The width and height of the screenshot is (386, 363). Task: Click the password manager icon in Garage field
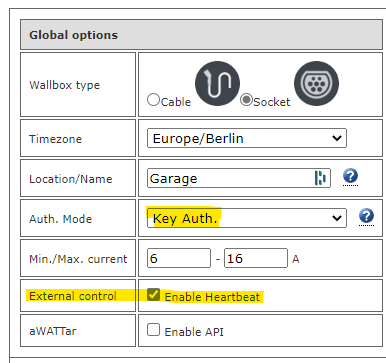click(320, 178)
